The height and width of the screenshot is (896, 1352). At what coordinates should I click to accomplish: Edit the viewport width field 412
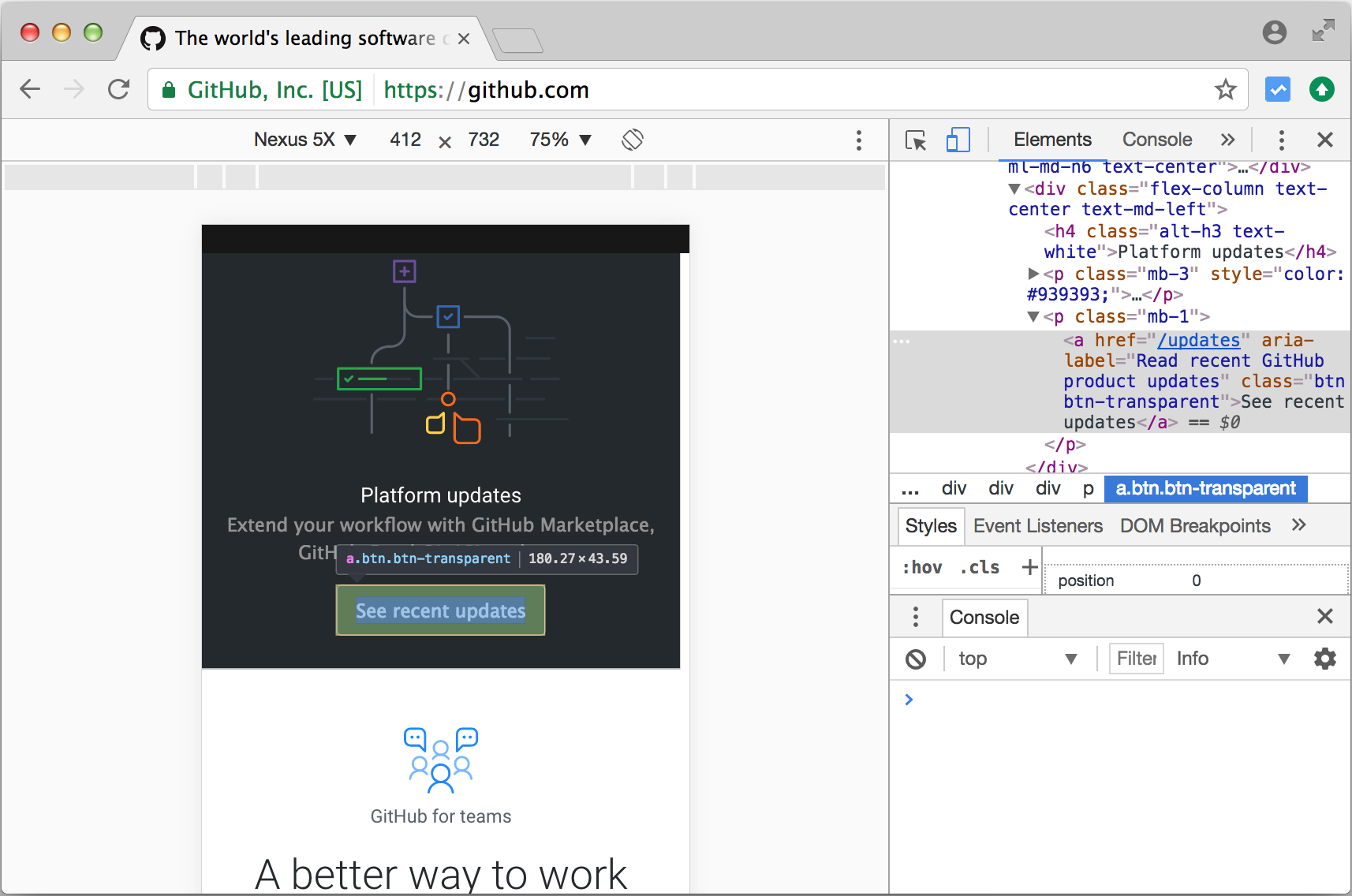point(405,140)
